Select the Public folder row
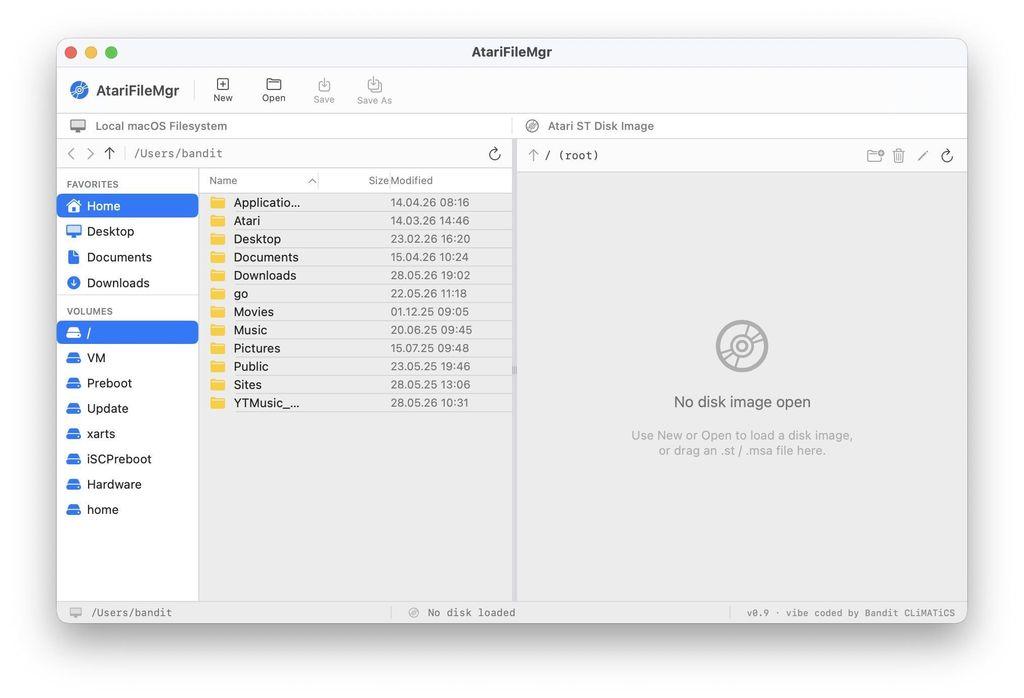The width and height of the screenshot is (1024, 698). point(357,367)
